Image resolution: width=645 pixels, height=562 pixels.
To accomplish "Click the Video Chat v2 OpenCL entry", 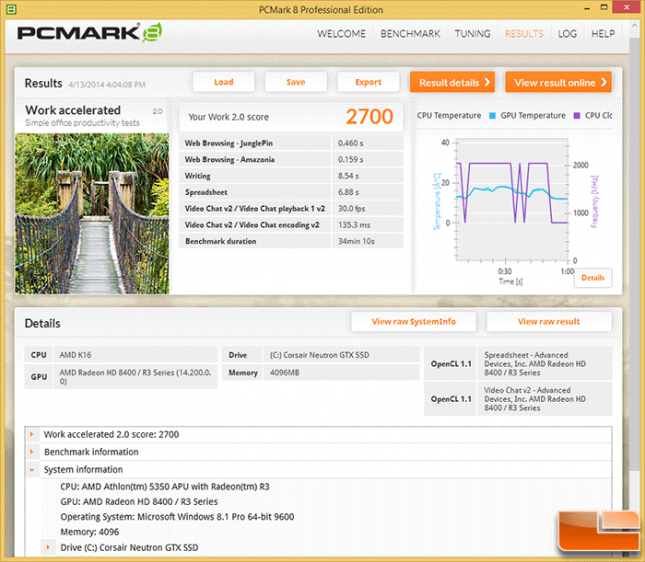I will click(x=544, y=399).
